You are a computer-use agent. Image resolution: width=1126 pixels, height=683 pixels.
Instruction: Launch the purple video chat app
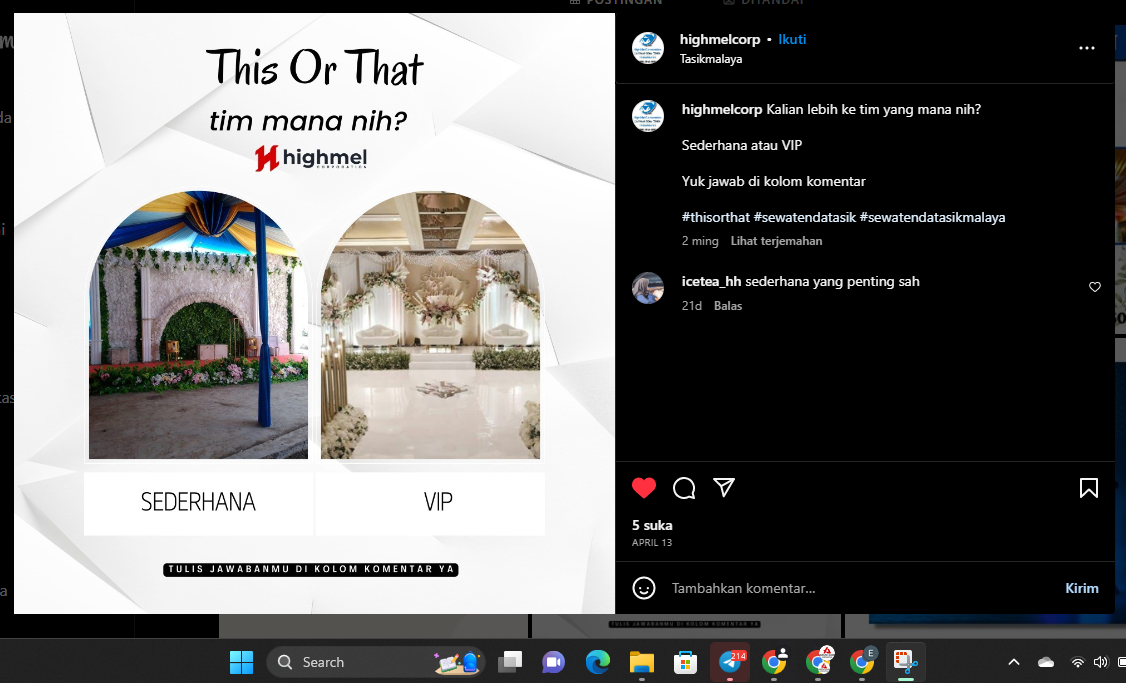[553, 662]
